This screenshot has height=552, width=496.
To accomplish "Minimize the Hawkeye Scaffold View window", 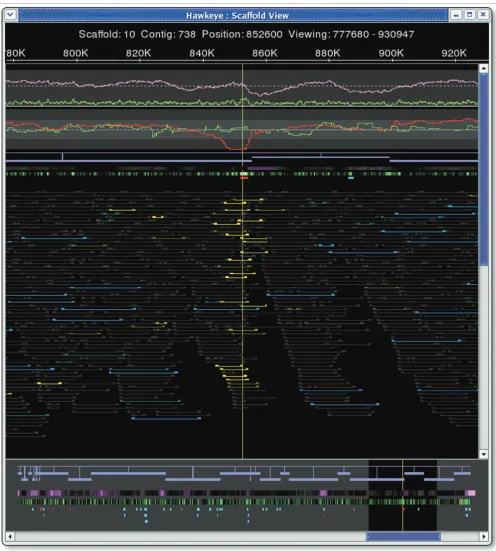I will [456, 15].
